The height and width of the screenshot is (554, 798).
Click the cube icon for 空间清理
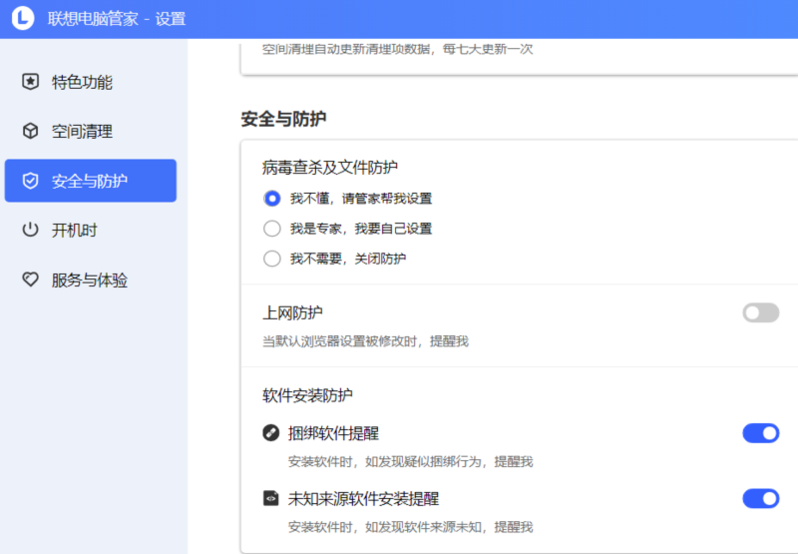point(31,131)
